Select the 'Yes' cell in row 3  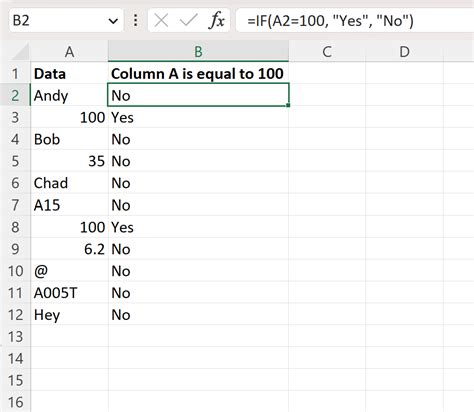coord(198,117)
